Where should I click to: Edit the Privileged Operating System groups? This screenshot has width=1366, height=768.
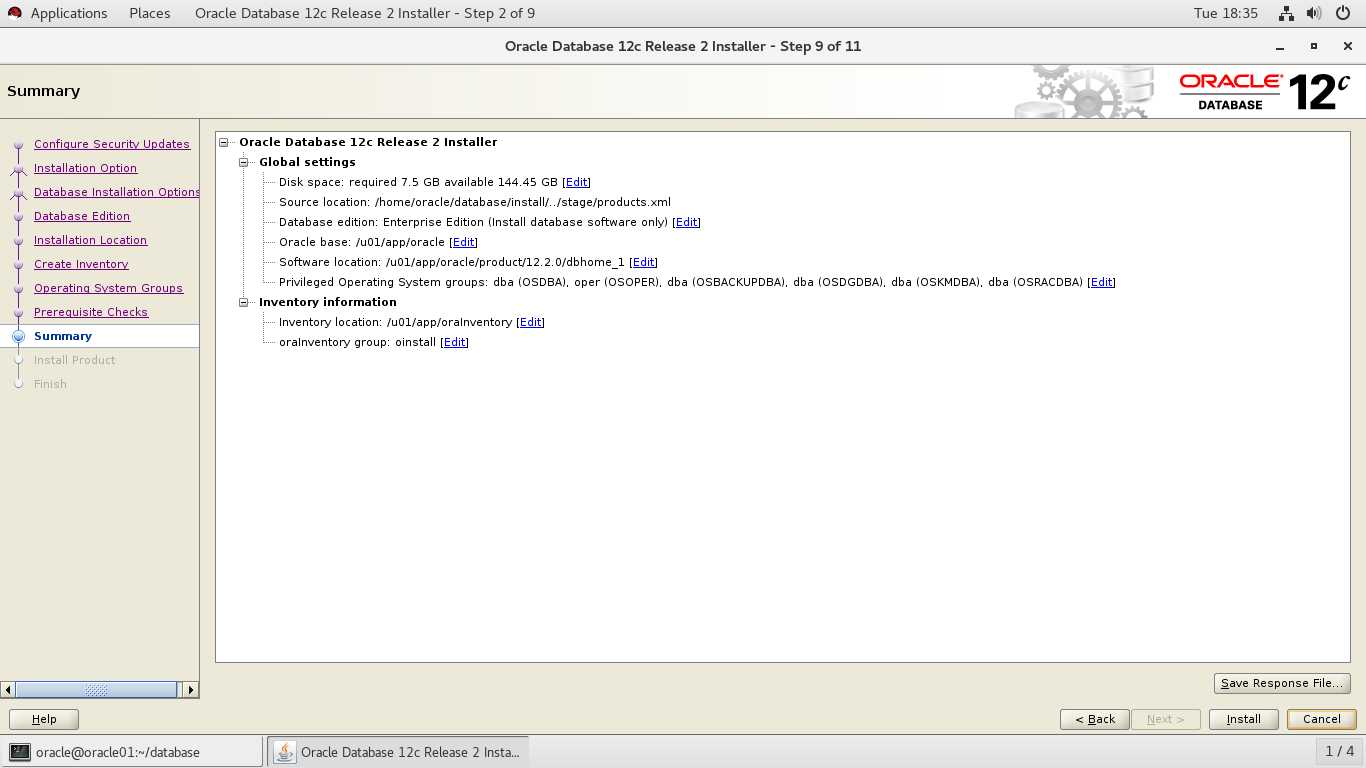(x=1101, y=282)
